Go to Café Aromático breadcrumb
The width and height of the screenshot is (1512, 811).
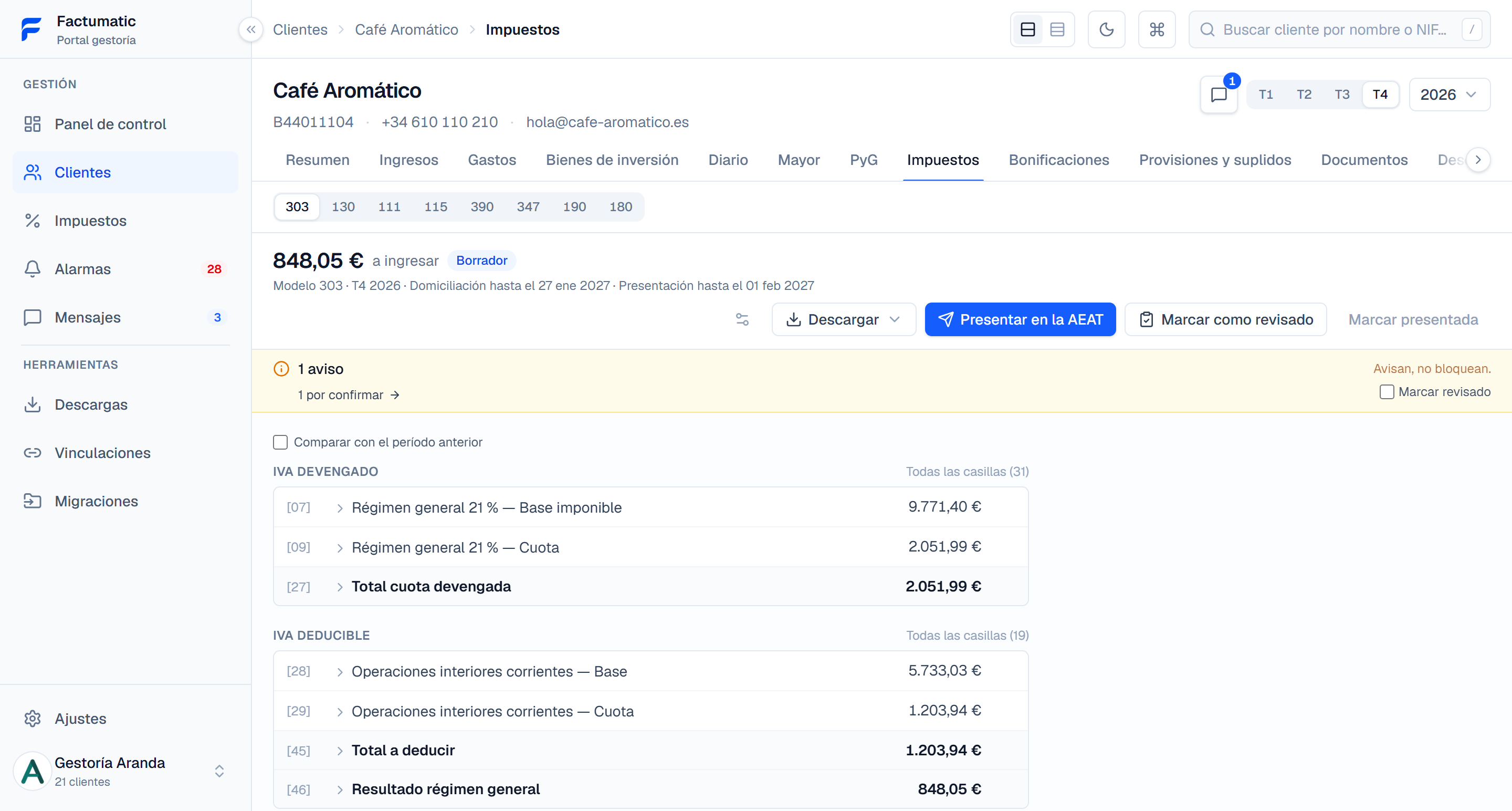pyautogui.click(x=406, y=29)
